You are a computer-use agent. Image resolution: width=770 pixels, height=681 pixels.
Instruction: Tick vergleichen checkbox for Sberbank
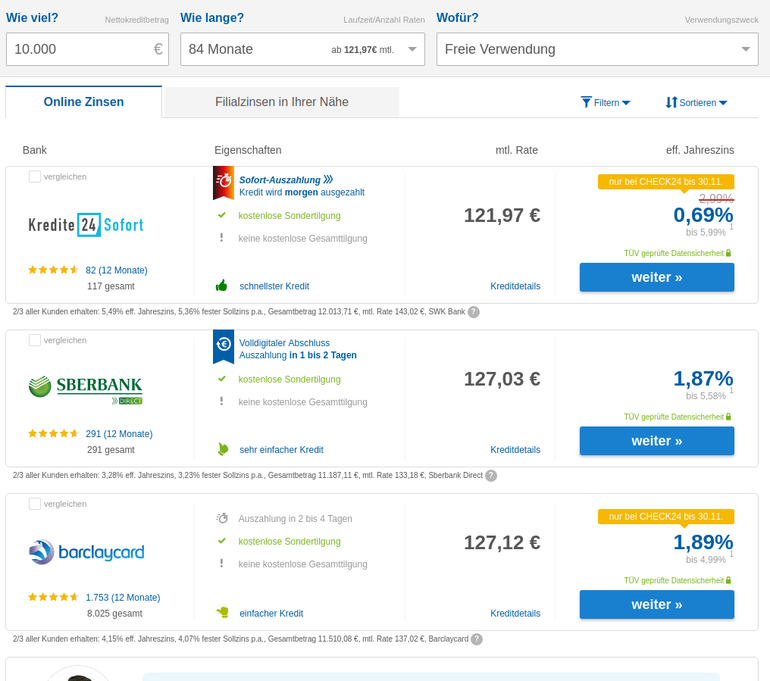(x=34, y=340)
